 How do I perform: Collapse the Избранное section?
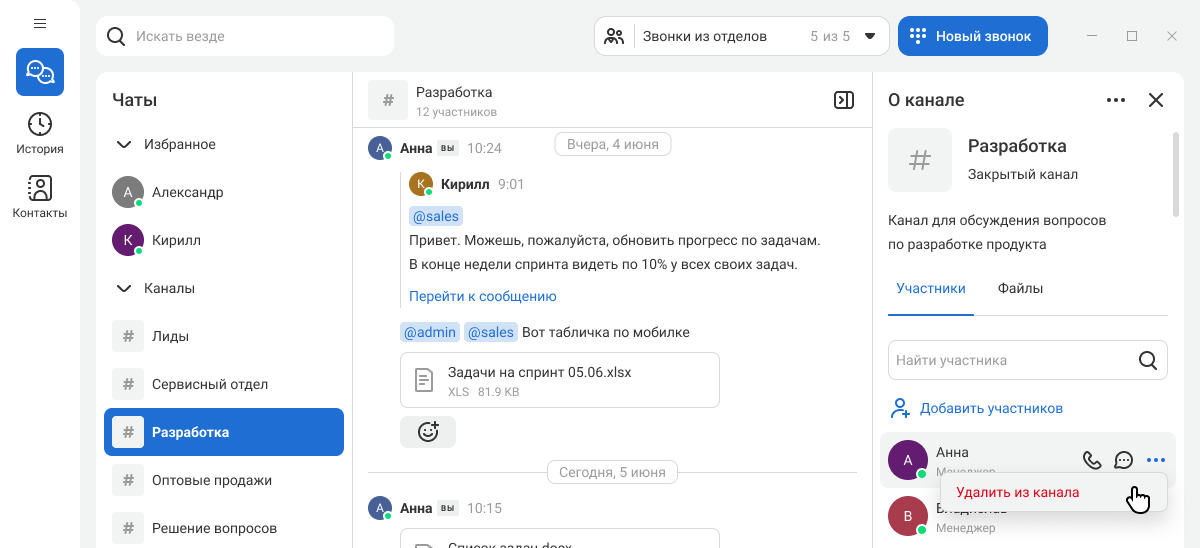pos(124,145)
